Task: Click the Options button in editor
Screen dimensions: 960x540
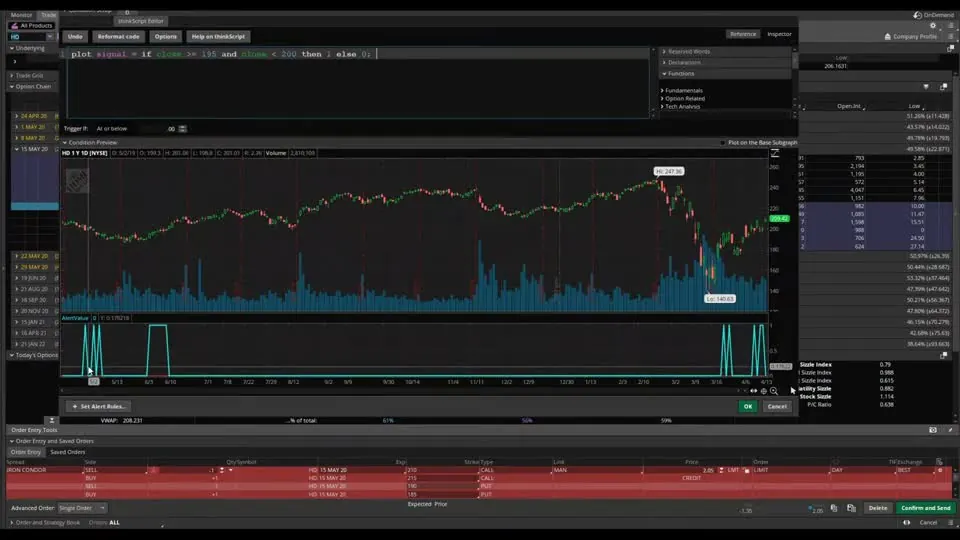Action: coord(165,37)
